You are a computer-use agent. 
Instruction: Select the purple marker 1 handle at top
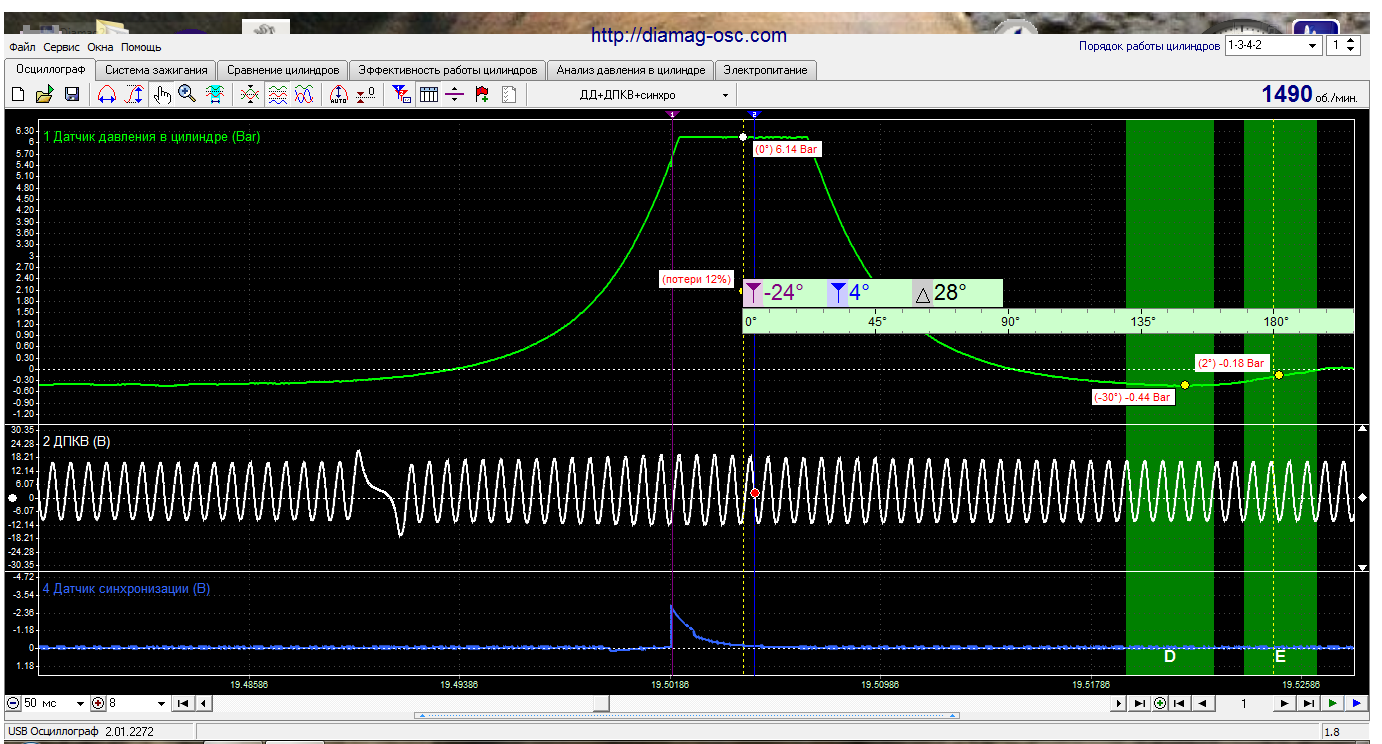click(x=672, y=114)
